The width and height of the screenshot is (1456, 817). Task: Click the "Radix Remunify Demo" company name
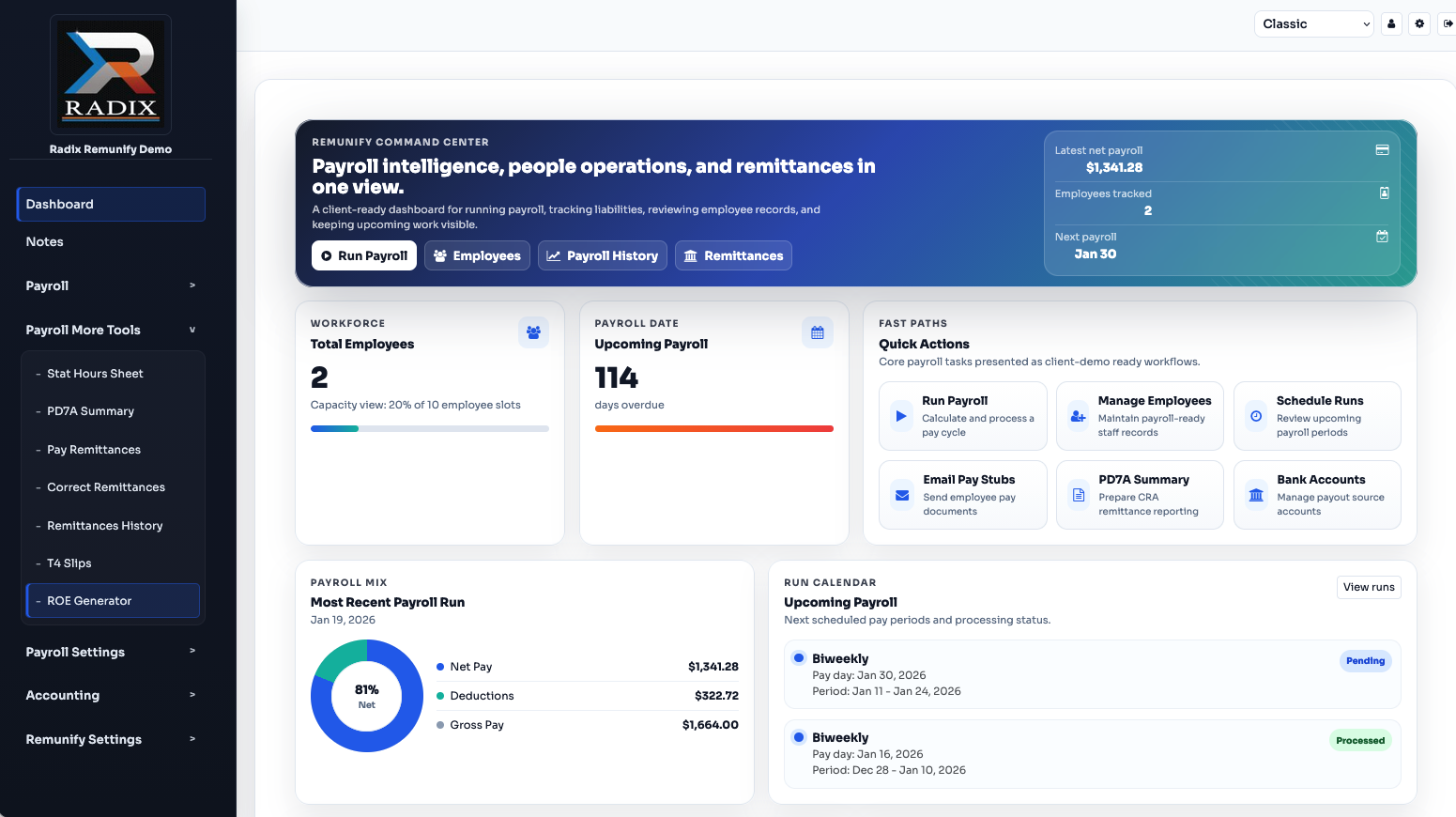111,149
